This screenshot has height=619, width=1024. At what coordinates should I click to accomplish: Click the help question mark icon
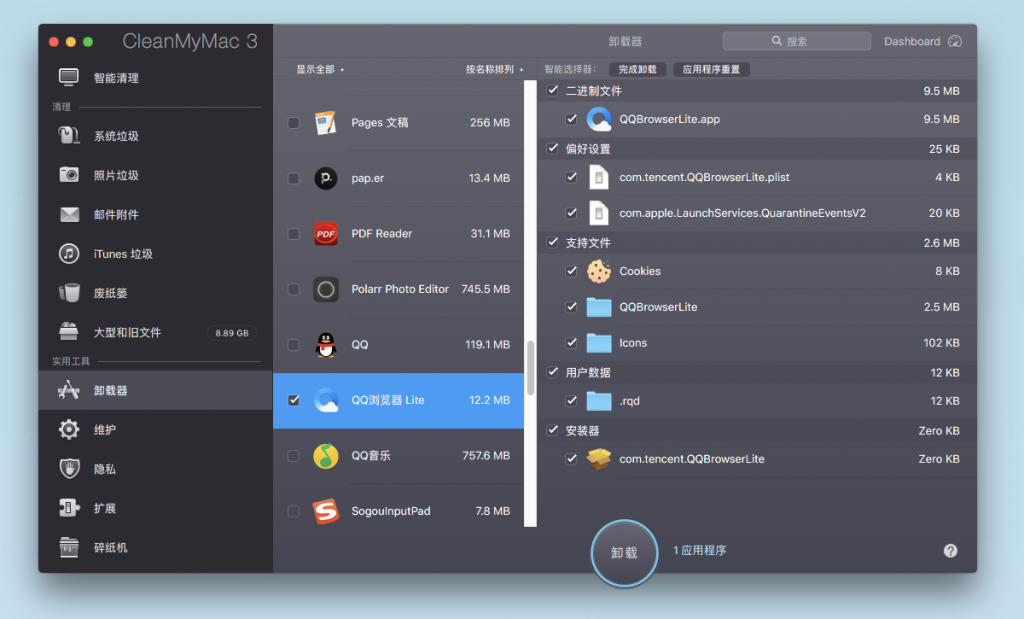point(950,550)
